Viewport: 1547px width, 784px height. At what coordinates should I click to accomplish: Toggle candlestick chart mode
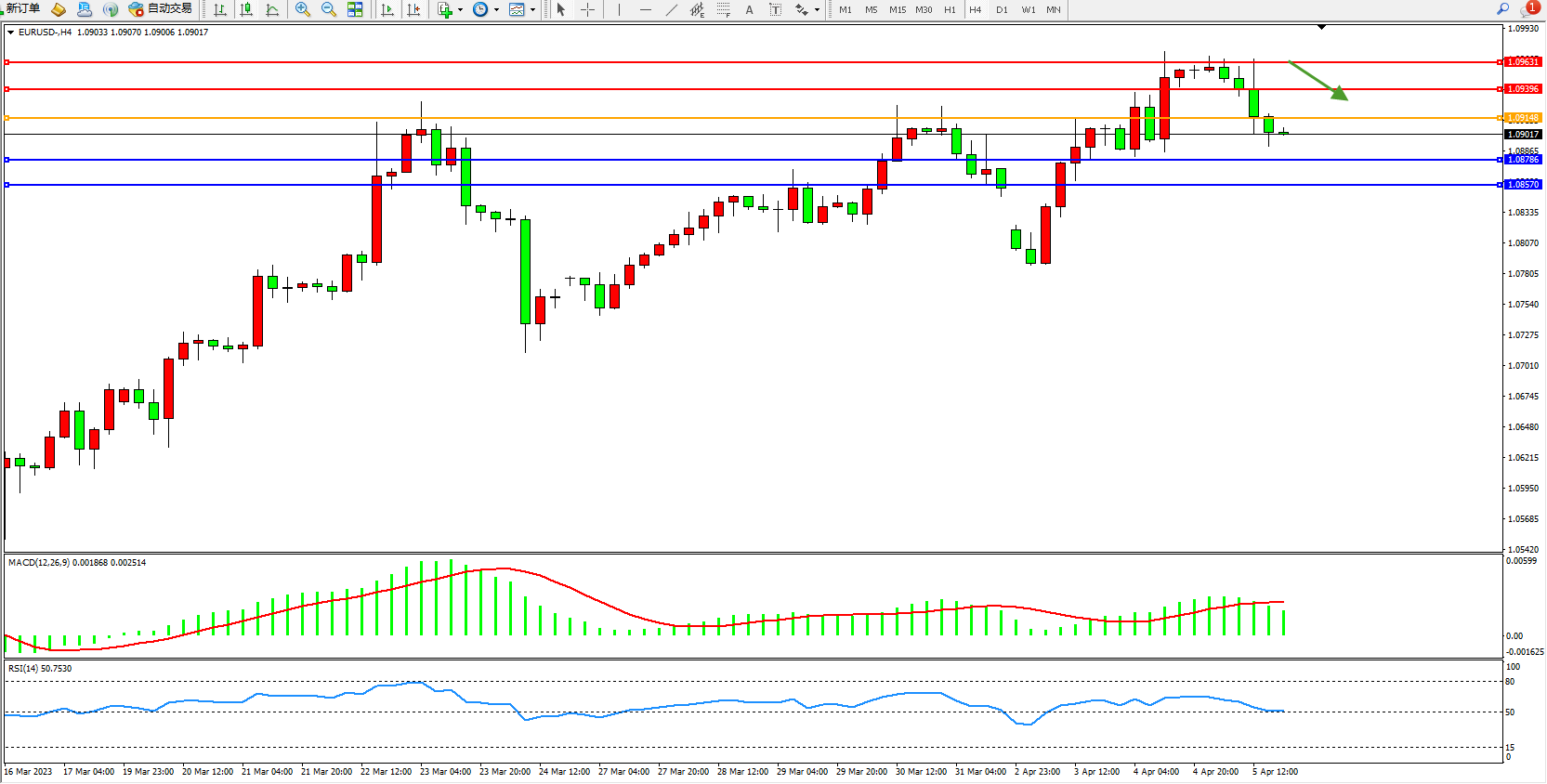(x=246, y=9)
